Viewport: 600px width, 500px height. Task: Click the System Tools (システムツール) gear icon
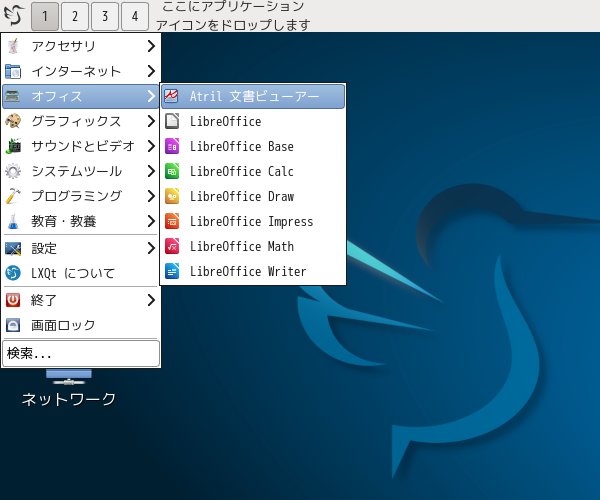coord(13,171)
